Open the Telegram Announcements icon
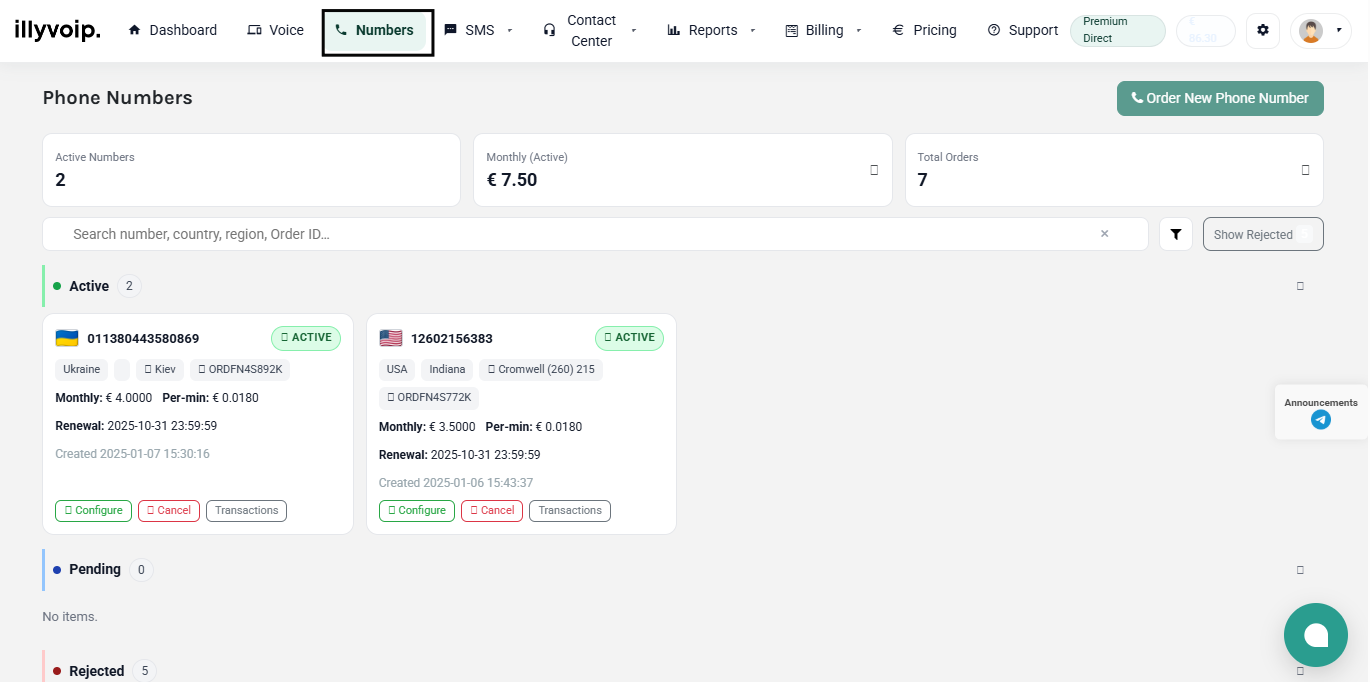 click(1320, 420)
